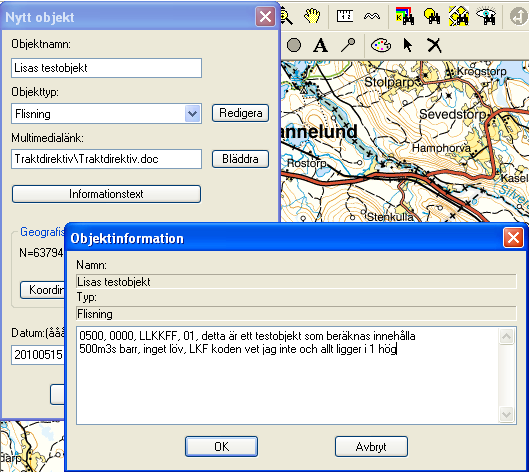The width and height of the screenshot is (529, 472).
Task: Click the Objektnamn input field
Action: [106, 68]
